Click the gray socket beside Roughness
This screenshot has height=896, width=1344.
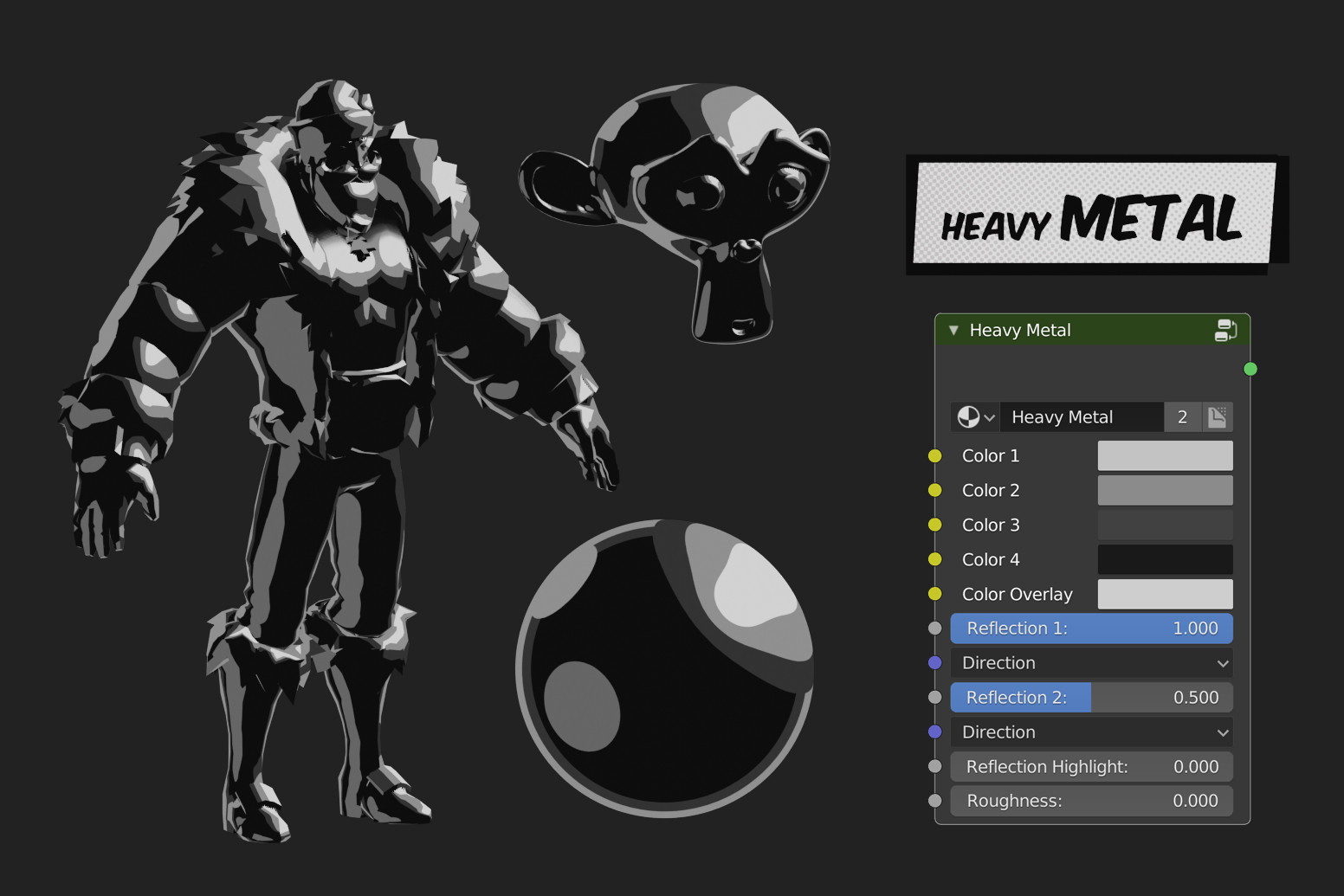(x=935, y=802)
